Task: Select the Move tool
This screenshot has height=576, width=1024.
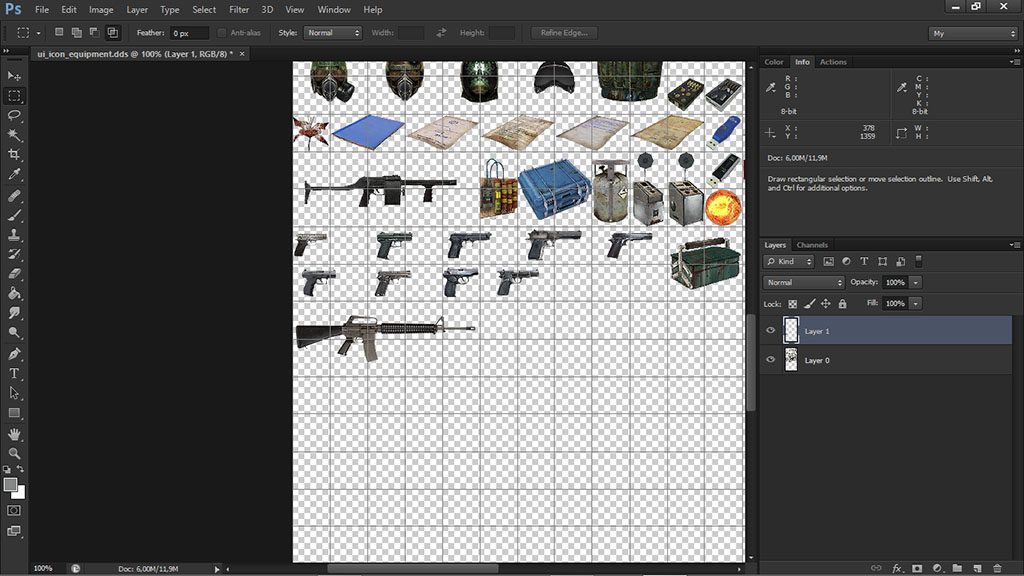Action: coord(14,76)
